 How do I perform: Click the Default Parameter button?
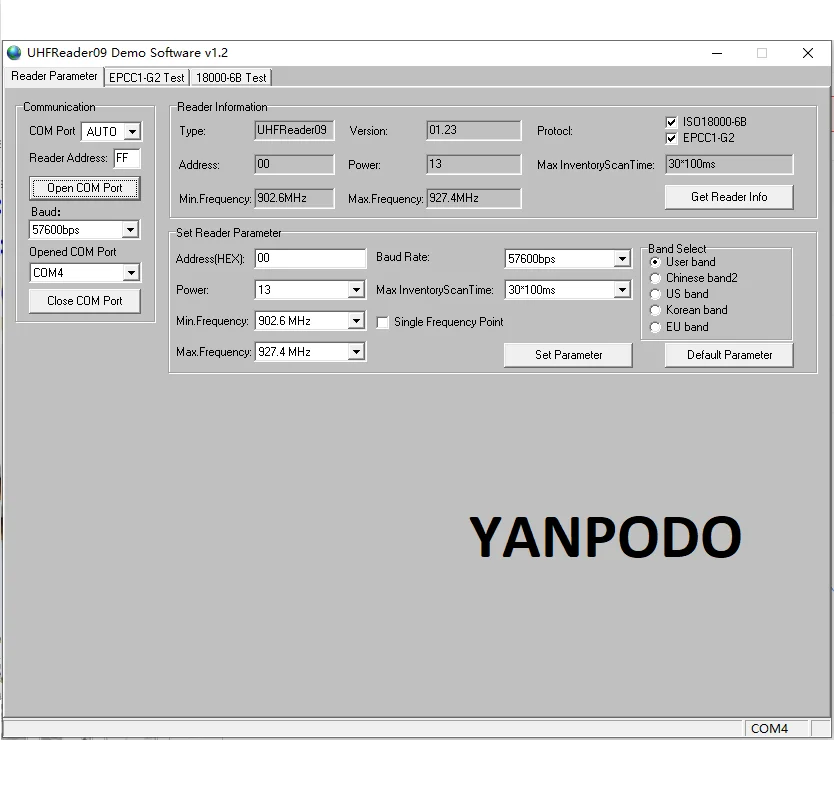(x=729, y=355)
